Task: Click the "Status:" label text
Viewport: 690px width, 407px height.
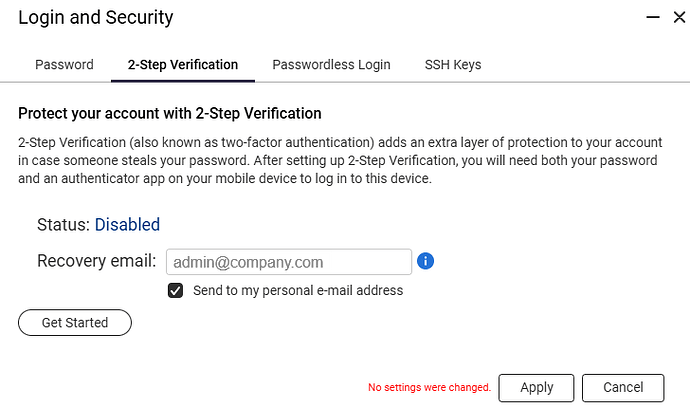Action: pos(63,225)
